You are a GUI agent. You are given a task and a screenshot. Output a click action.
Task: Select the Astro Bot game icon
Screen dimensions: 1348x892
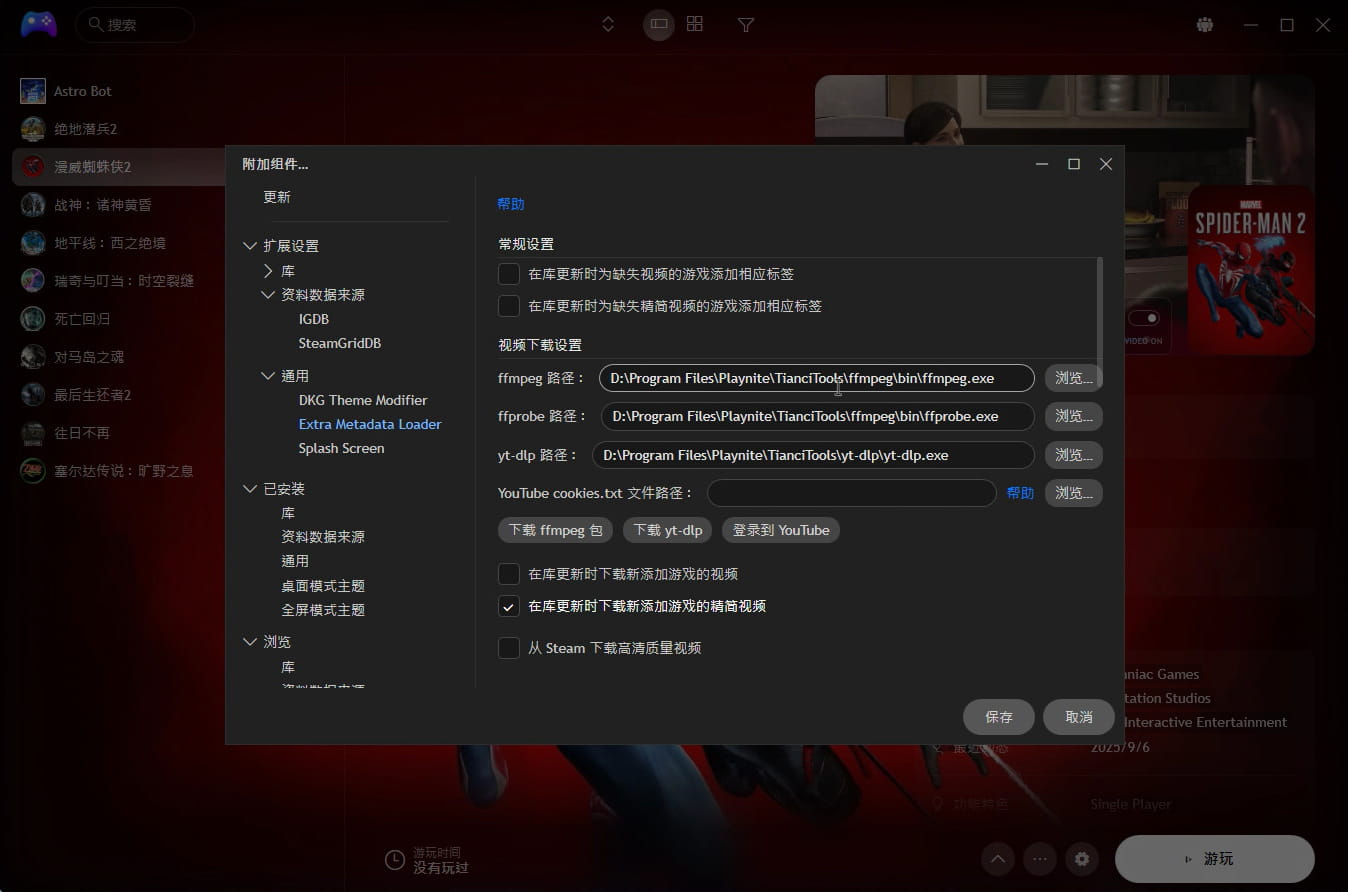coord(33,91)
